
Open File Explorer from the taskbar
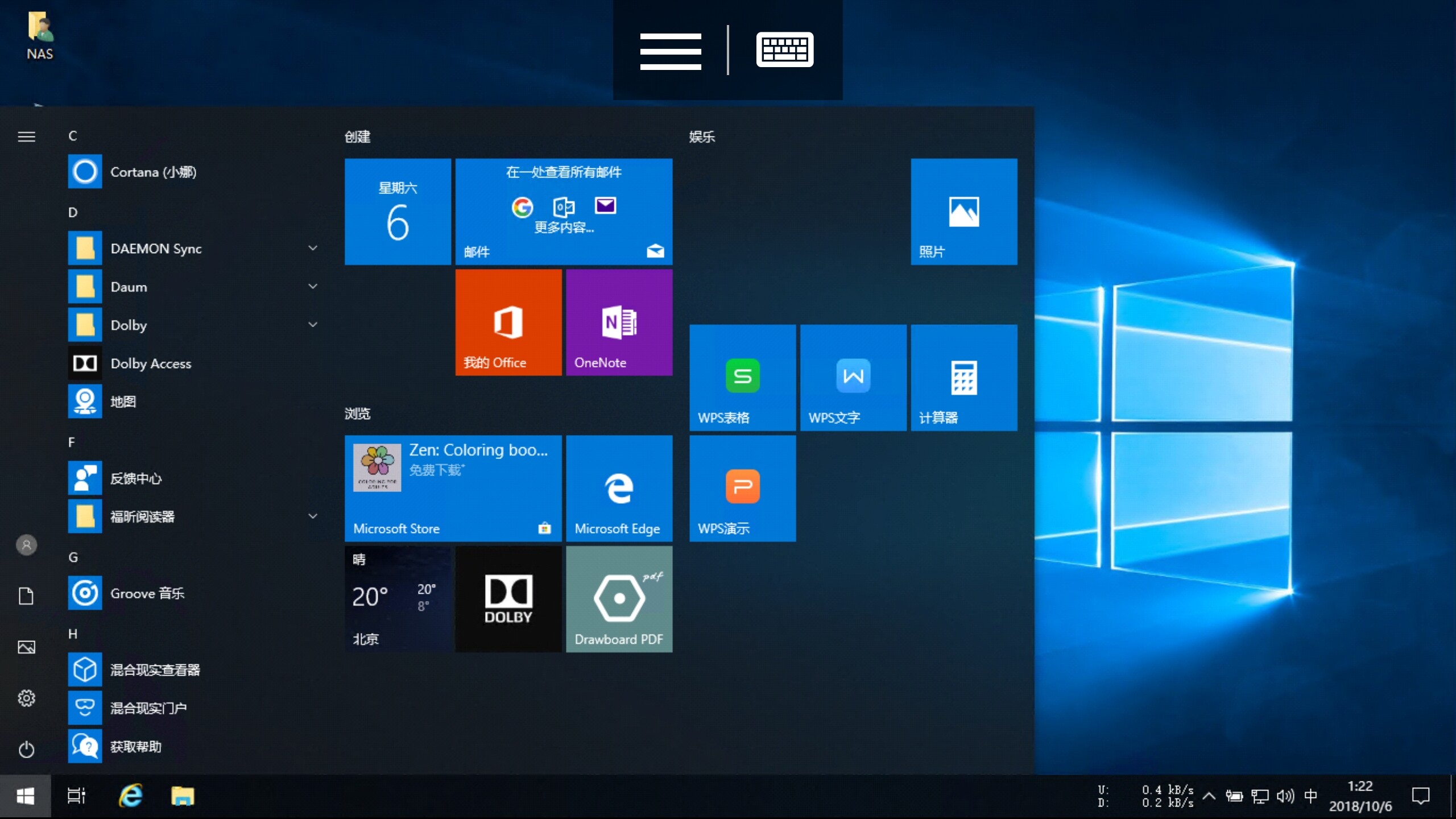[183, 796]
